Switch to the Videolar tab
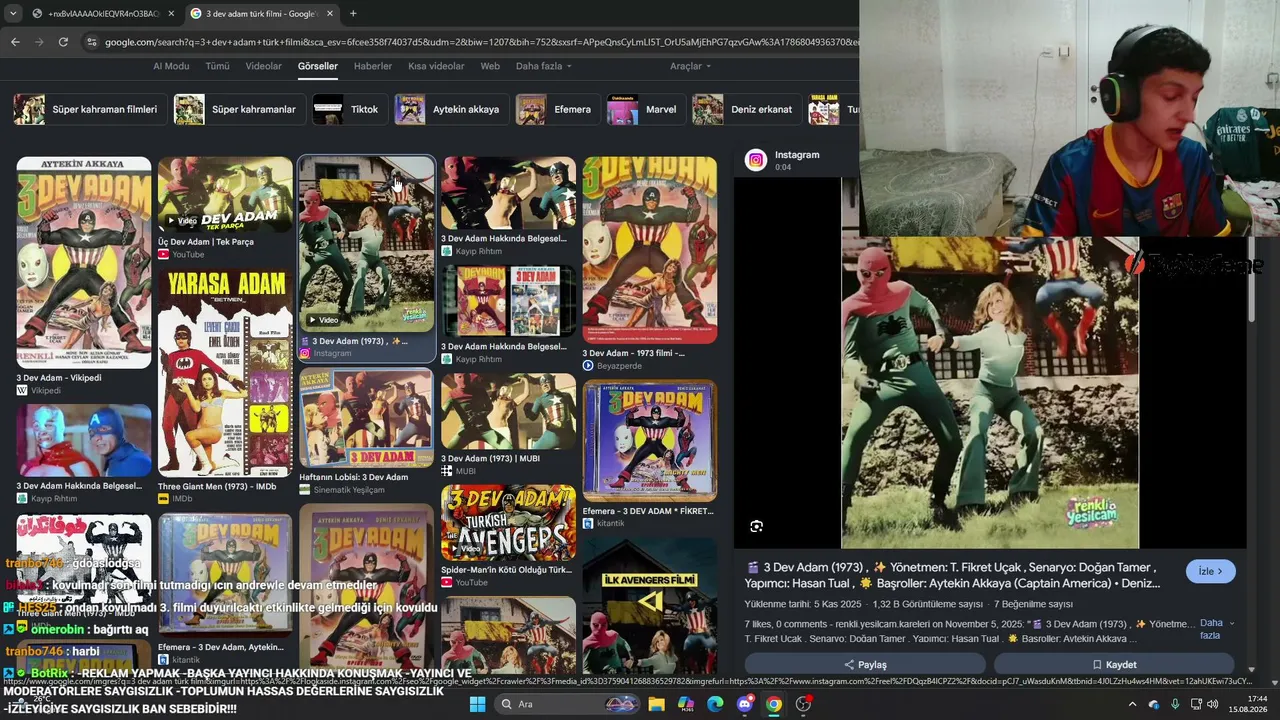The height and width of the screenshot is (720, 1280). (264, 66)
